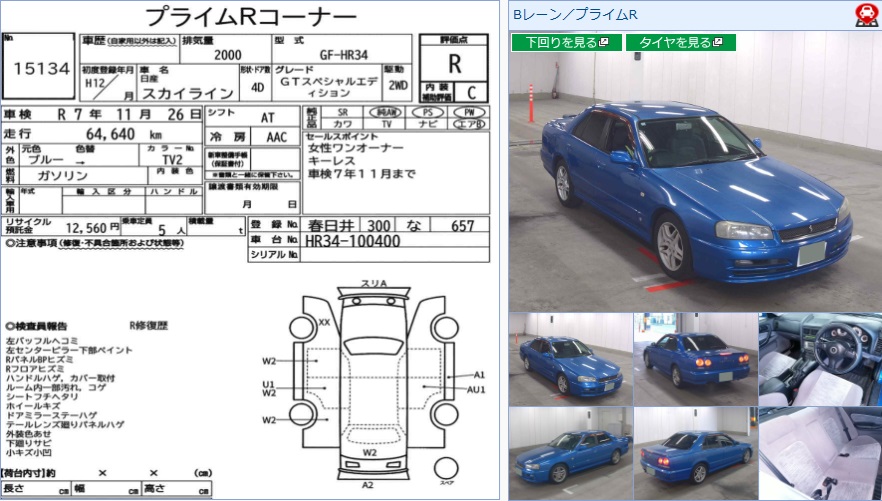
Task: Click the U1 damage mark on diagram
Action: 268,383
